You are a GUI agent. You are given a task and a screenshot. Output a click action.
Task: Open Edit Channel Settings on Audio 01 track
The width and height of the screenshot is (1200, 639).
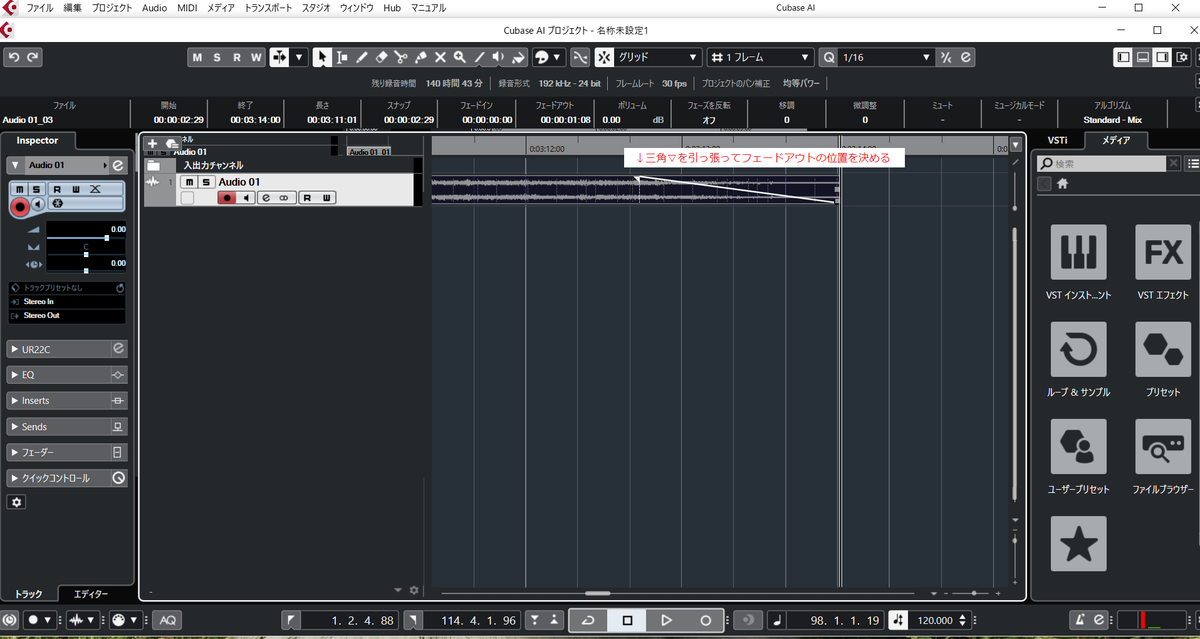click(x=266, y=198)
